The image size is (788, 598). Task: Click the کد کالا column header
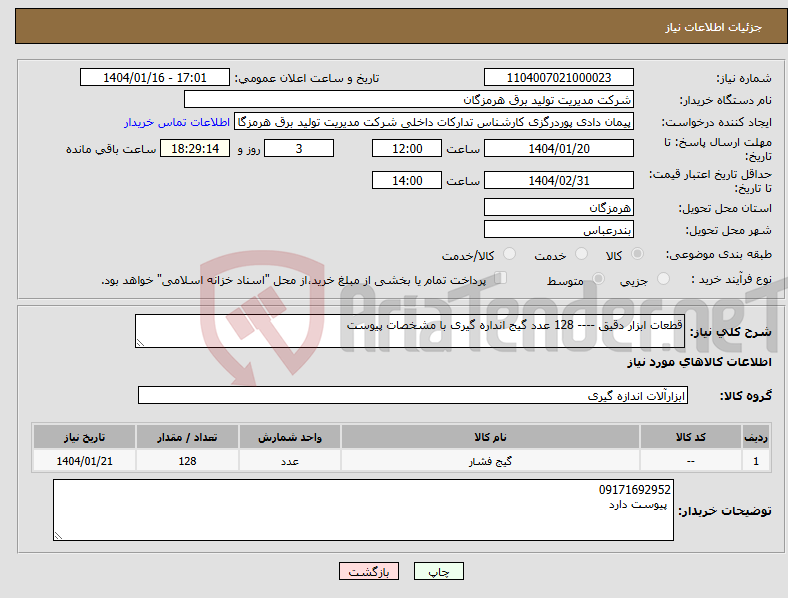click(x=691, y=437)
